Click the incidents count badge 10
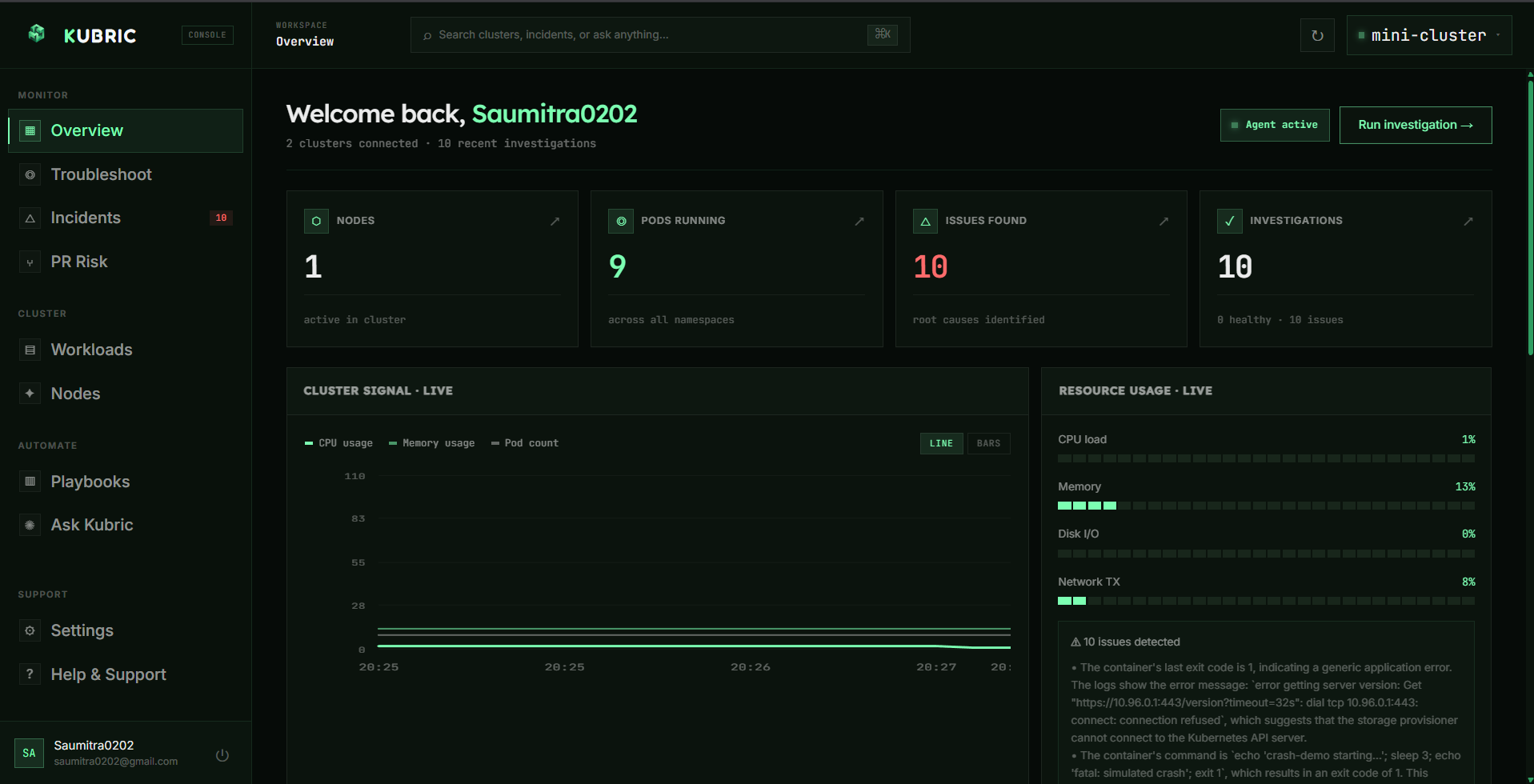 pyautogui.click(x=221, y=218)
